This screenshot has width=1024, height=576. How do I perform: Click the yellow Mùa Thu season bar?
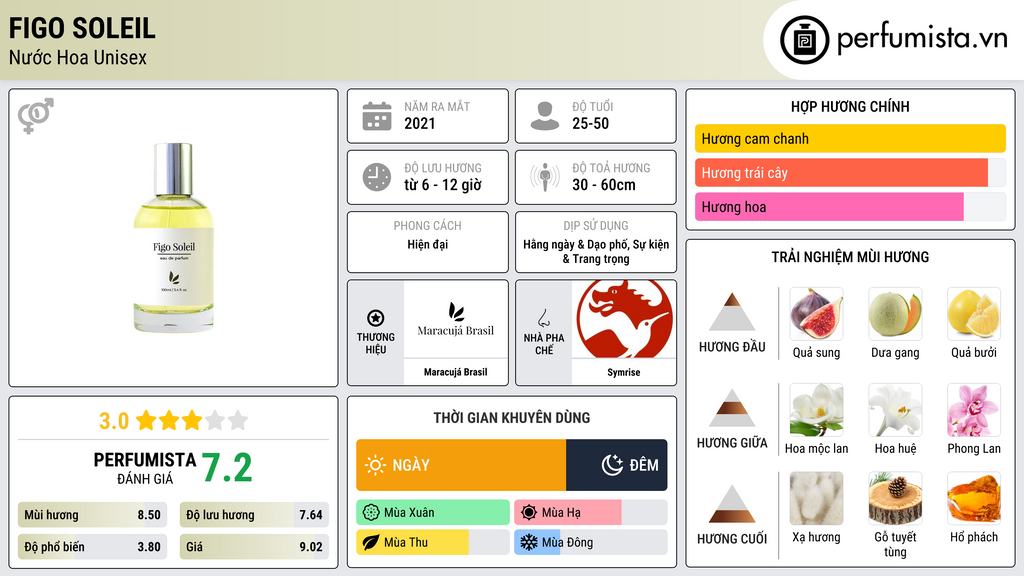[x=413, y=542]
